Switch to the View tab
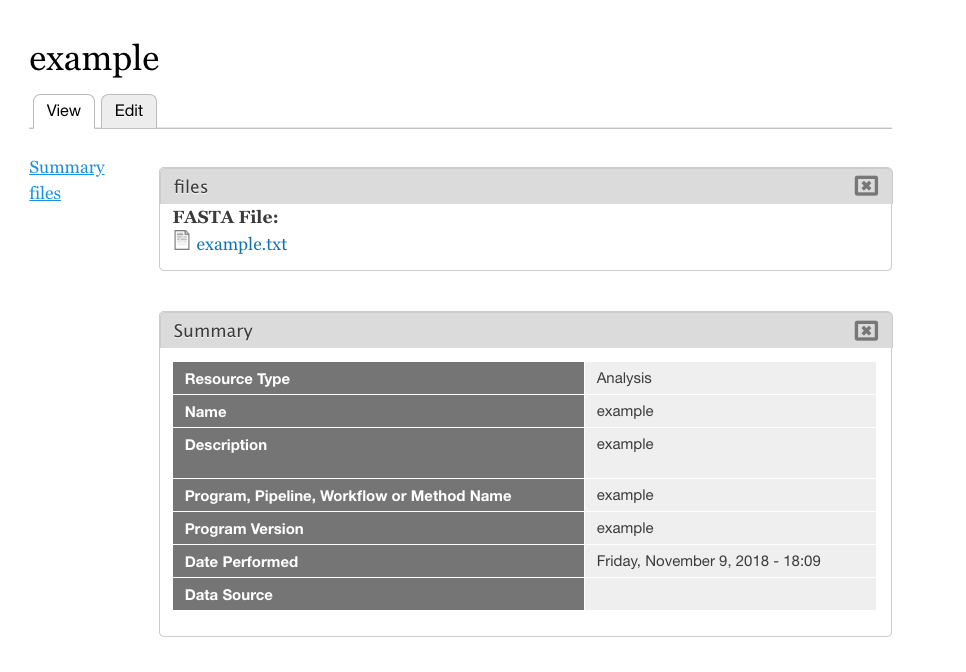 point(63,111)
